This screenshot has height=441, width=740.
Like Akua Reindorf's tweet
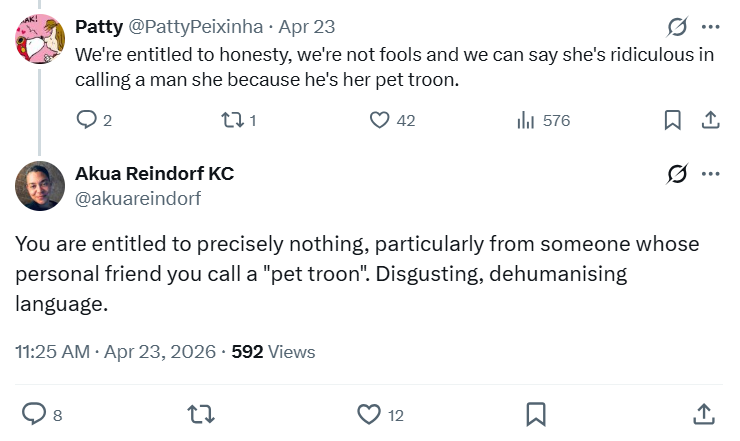[x=369, y=413]
